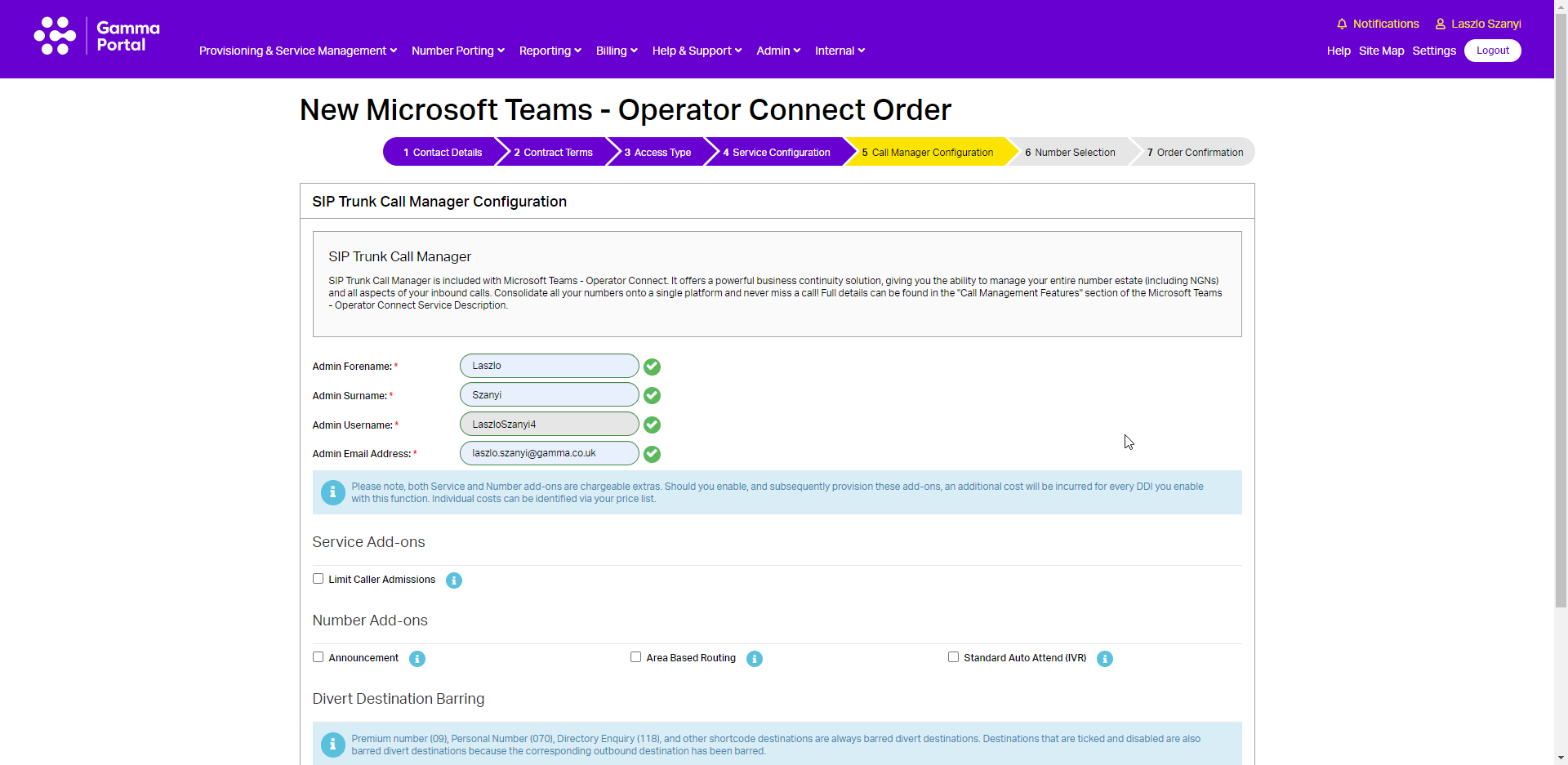Go to step 4 Service Configuration
Screen dimensions: 1568x765
777,152
